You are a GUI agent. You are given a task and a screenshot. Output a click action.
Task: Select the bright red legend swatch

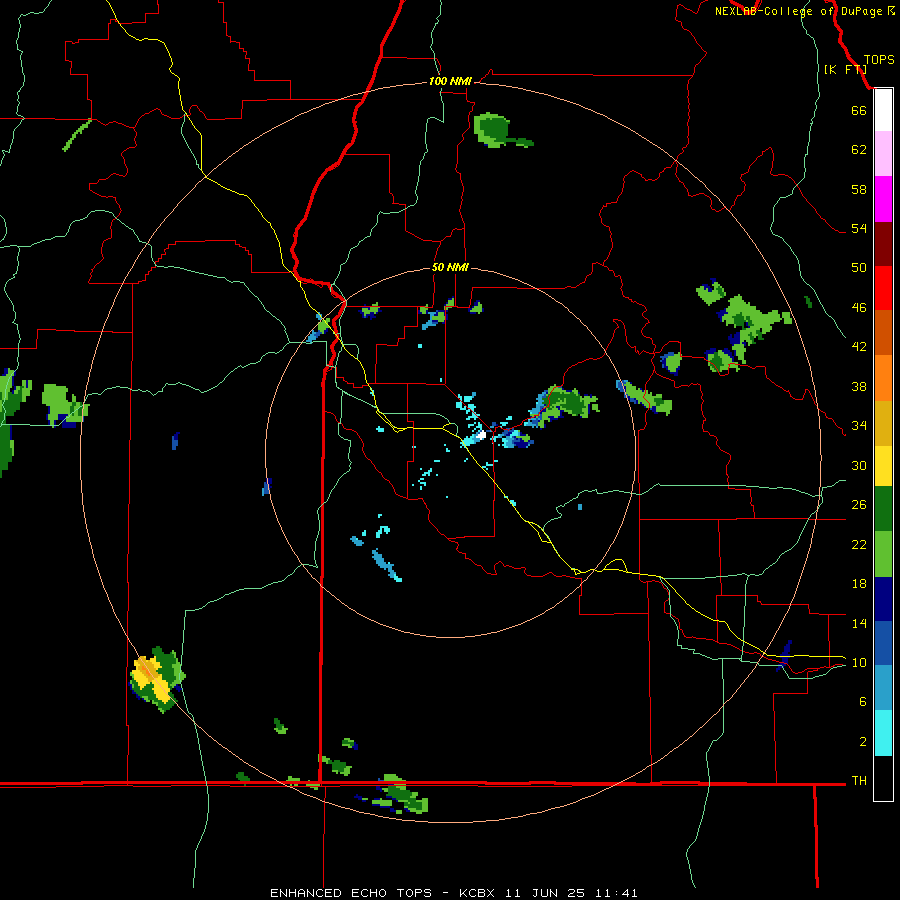883,288
